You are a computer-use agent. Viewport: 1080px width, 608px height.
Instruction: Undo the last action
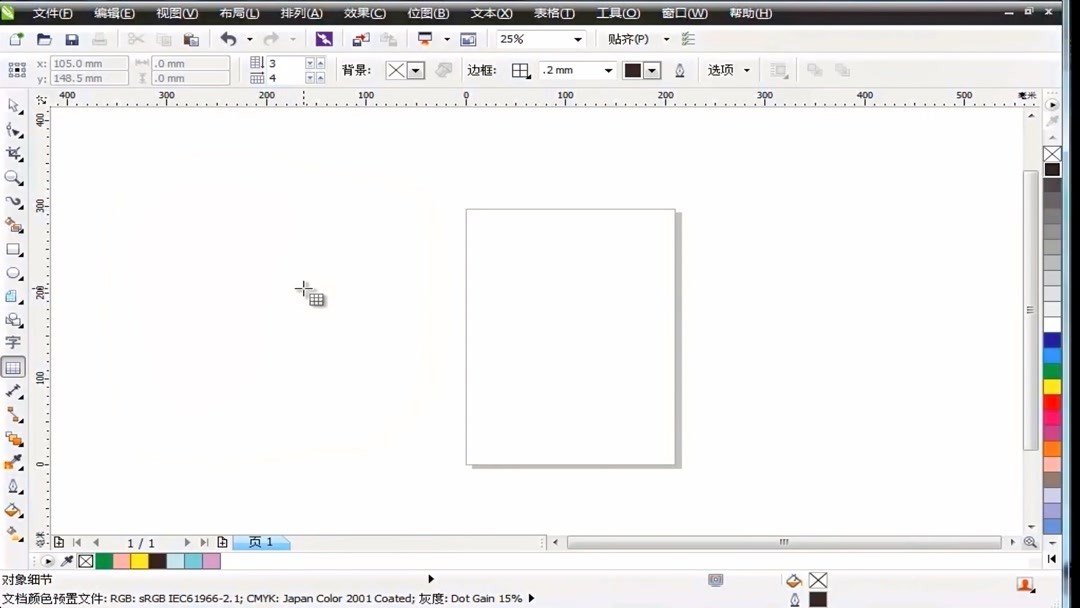pos(228,39)
